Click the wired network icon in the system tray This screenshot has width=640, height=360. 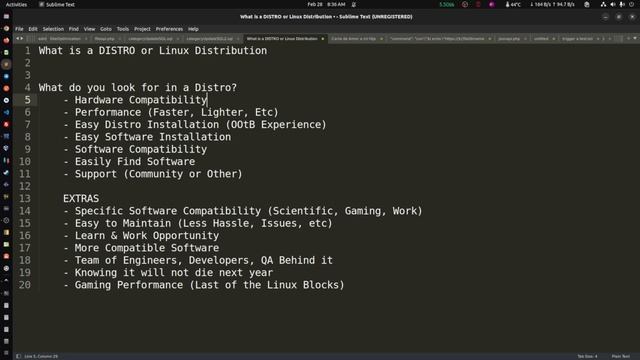(x=603, y=4)
